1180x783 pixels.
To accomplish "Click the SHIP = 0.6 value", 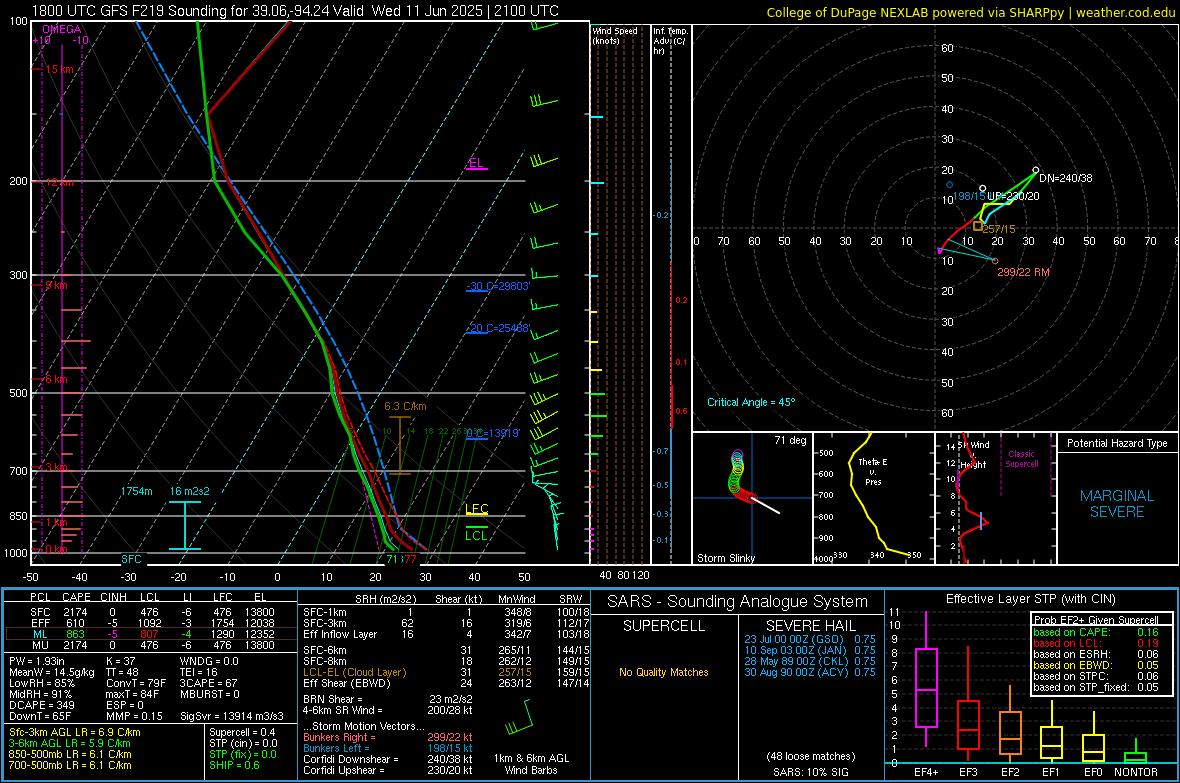I will click(x=234, y=765).
